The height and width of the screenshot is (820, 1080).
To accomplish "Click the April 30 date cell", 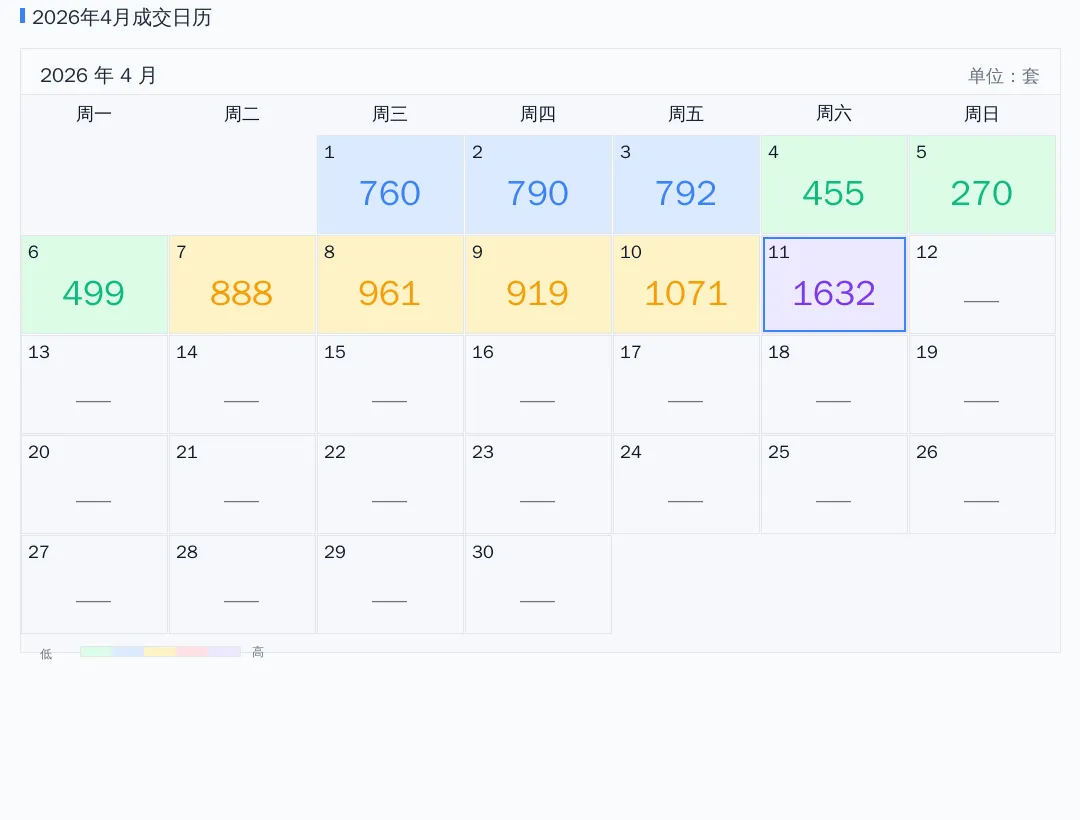I will click(x=538, y=584).
